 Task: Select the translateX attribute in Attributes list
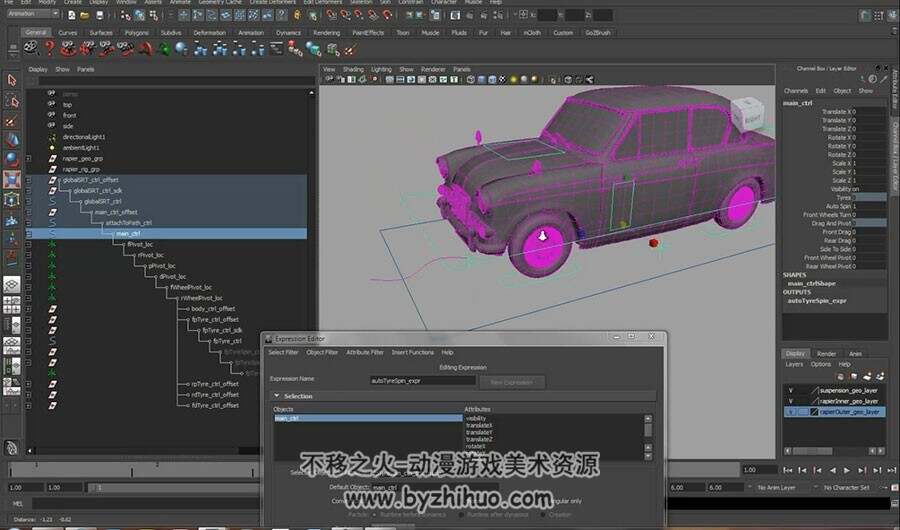tap(480, 425)
